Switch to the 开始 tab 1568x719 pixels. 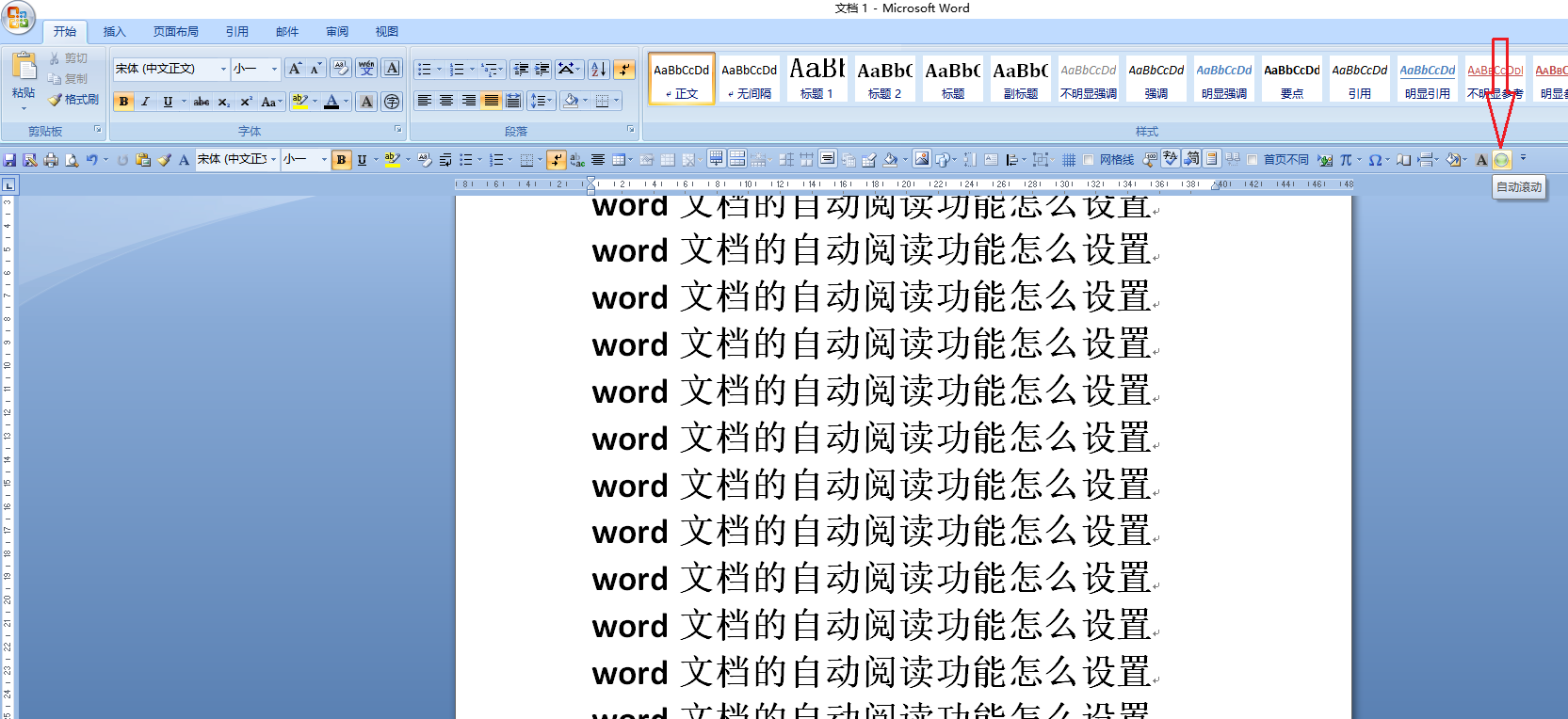(65, 32)
